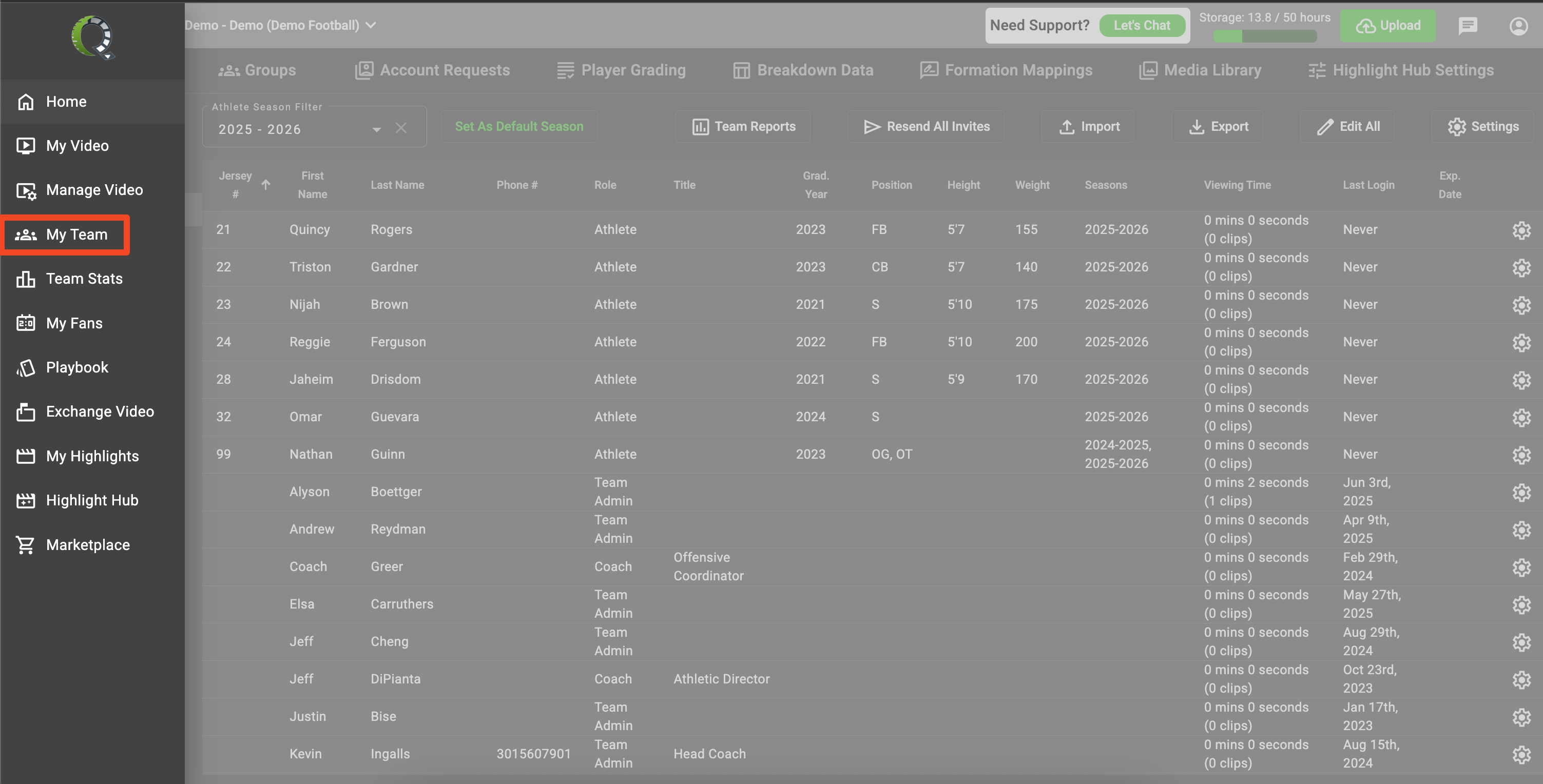Image resolution: width=1543 pixels, height=784 pixels.
Task: Open gear settings for Justin Bise
Action: [1521, 716]
